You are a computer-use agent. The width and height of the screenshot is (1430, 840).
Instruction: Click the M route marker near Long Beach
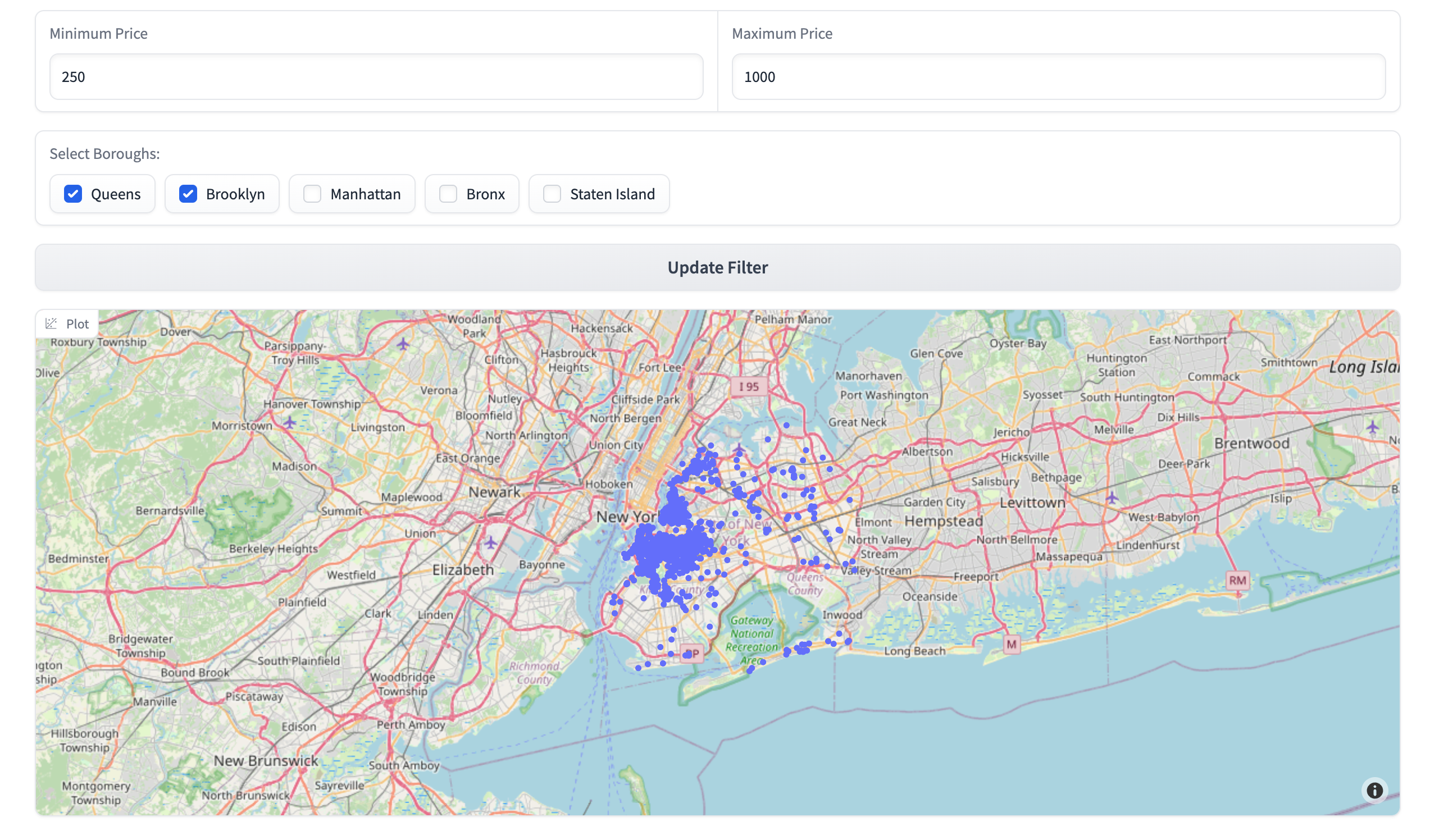[x=1011, y=645]
